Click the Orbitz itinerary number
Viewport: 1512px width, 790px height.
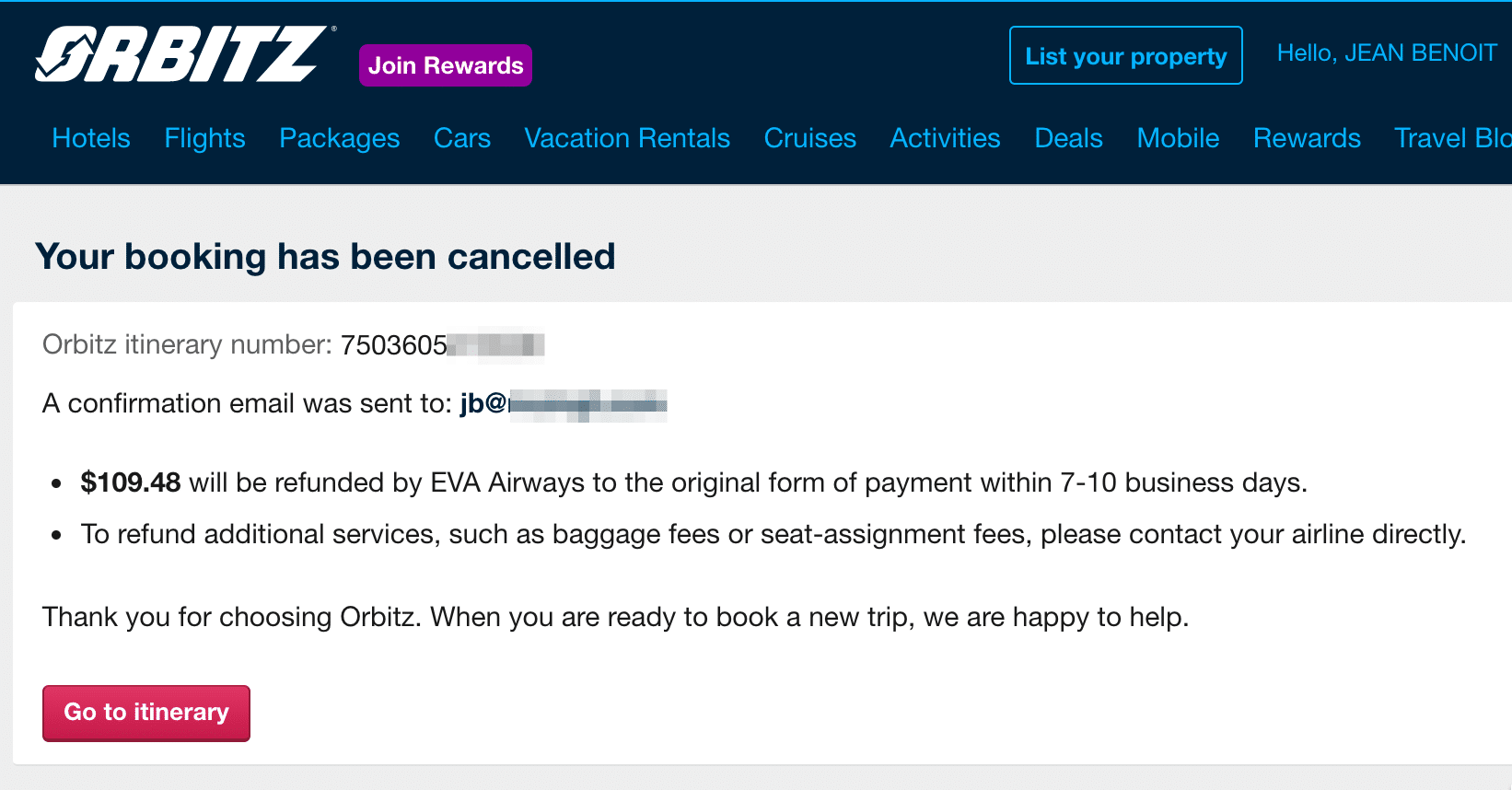click(442, 345)
